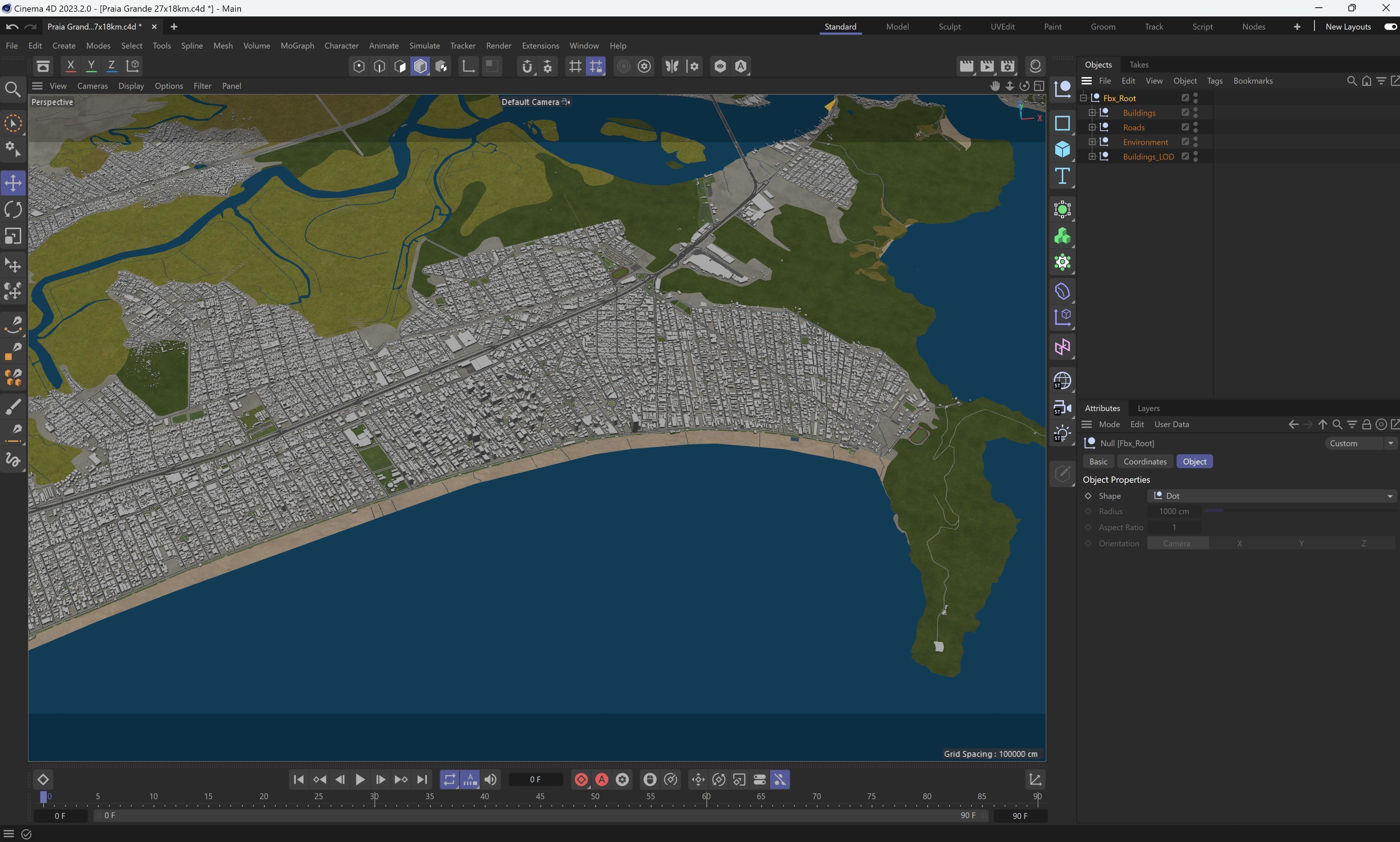The image size is (1400, 842).
Task: Open the Shape dropdown set to Dot
Action: pos(1272,496)
